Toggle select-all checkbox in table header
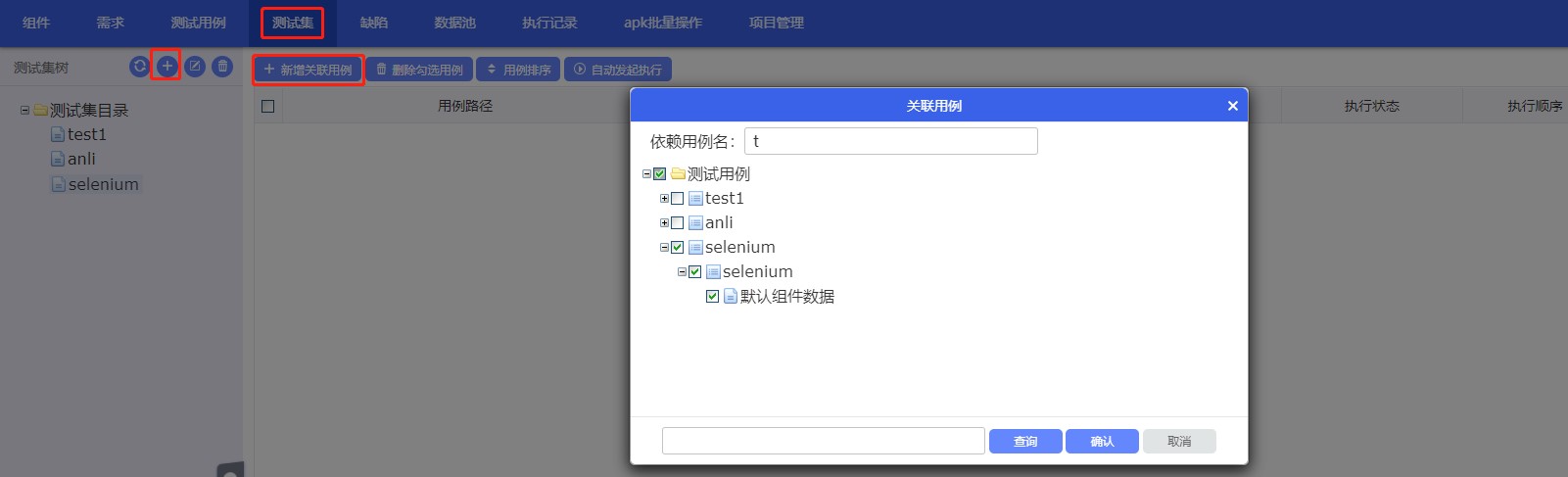Viewport: 1568px width, 477px height. tap(267, 106)
